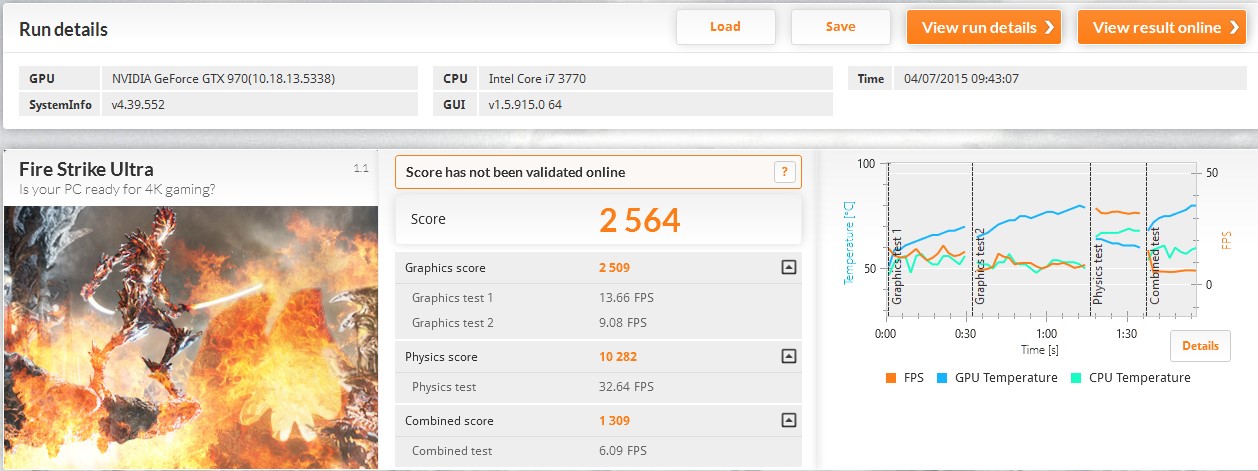Click the Physics test result row
The height and width of the screenshot is (471, 1258).
coord(598,387)
